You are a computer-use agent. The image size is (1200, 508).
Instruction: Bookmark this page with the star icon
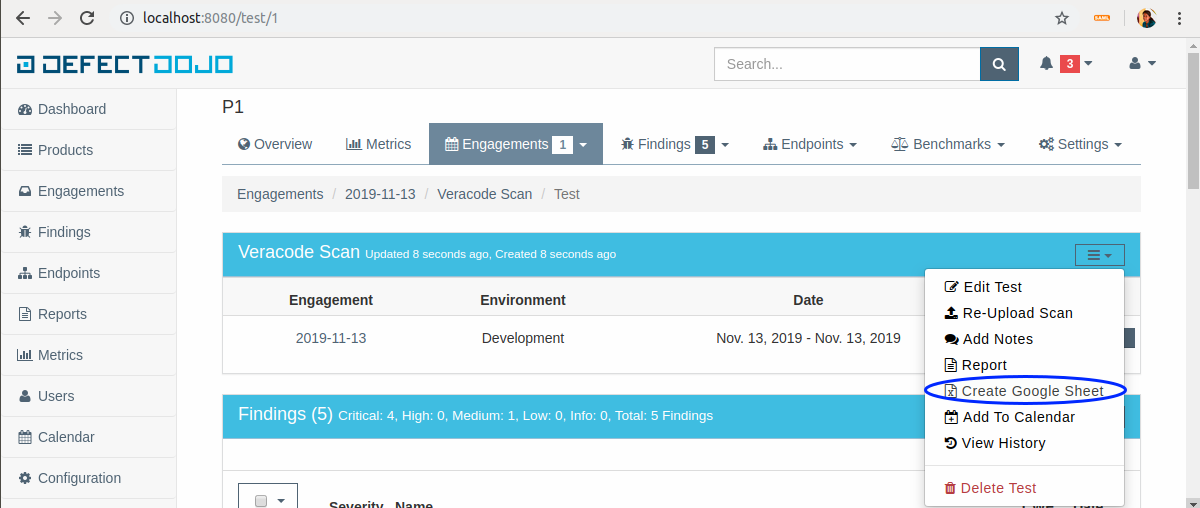click(1062, 18)
